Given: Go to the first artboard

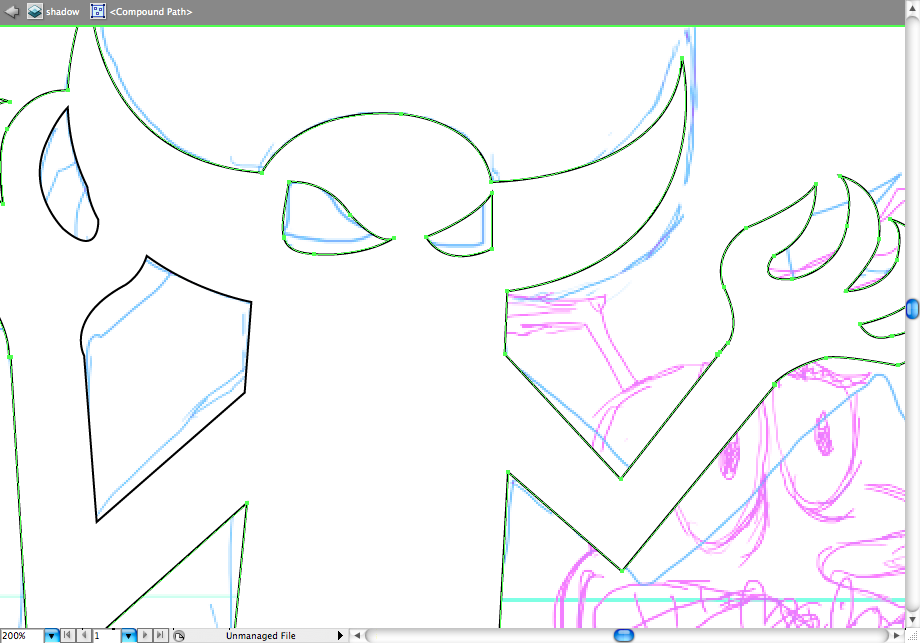Looking at the screenshot, I should pos(68,635).
